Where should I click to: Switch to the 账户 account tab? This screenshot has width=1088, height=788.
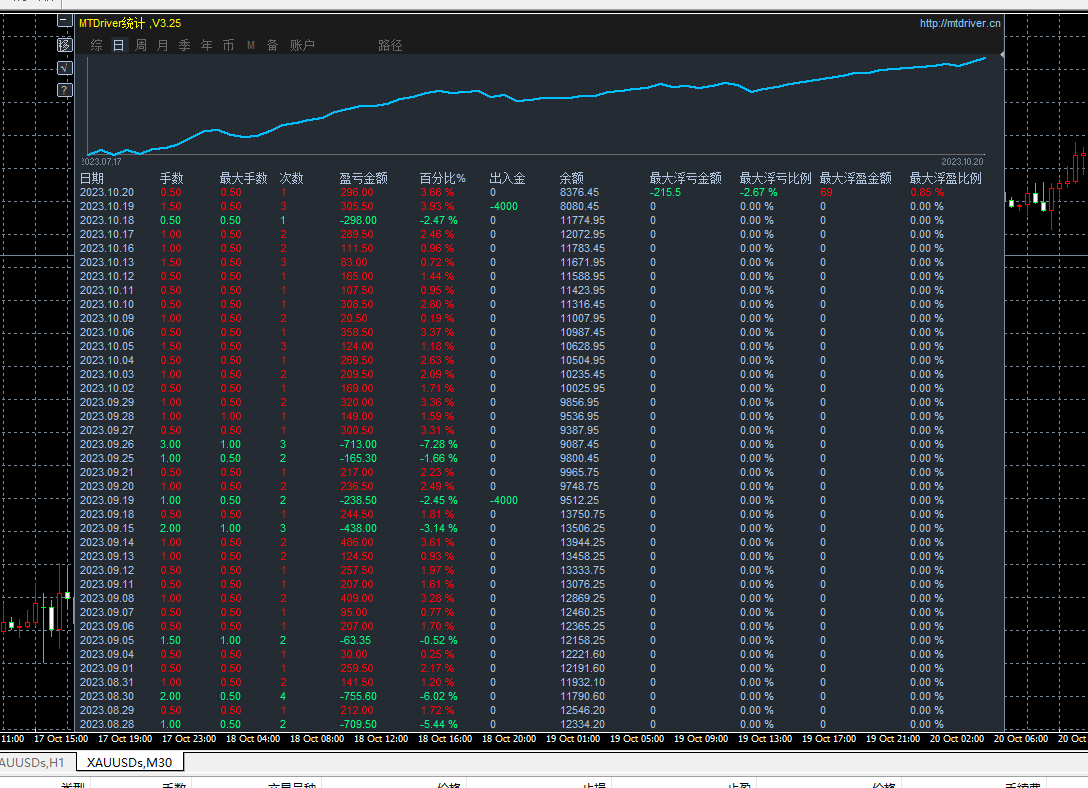coord(302,45)
